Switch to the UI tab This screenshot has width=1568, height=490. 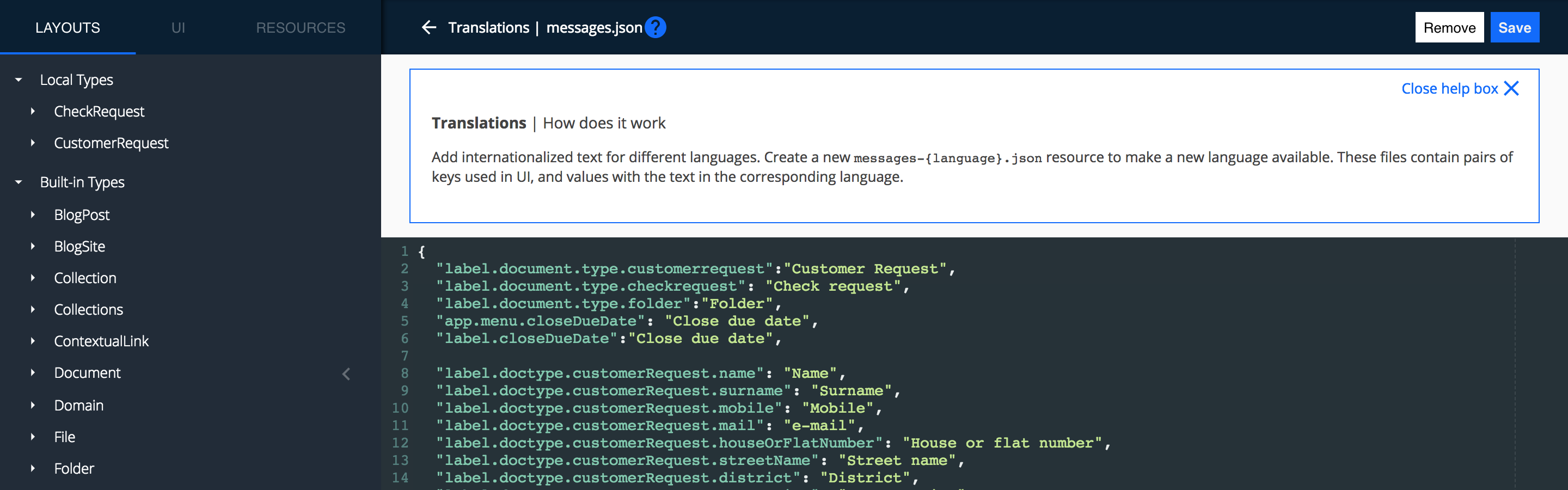tap(177, 28)
